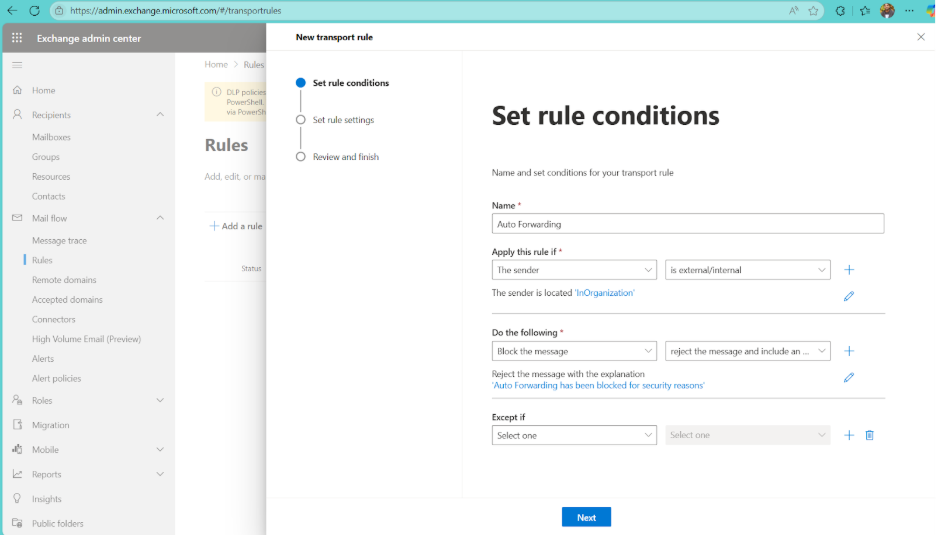Open the browser extensions icon
The height and width of the screenshot is (535, 936).
(x=840, y=11)
